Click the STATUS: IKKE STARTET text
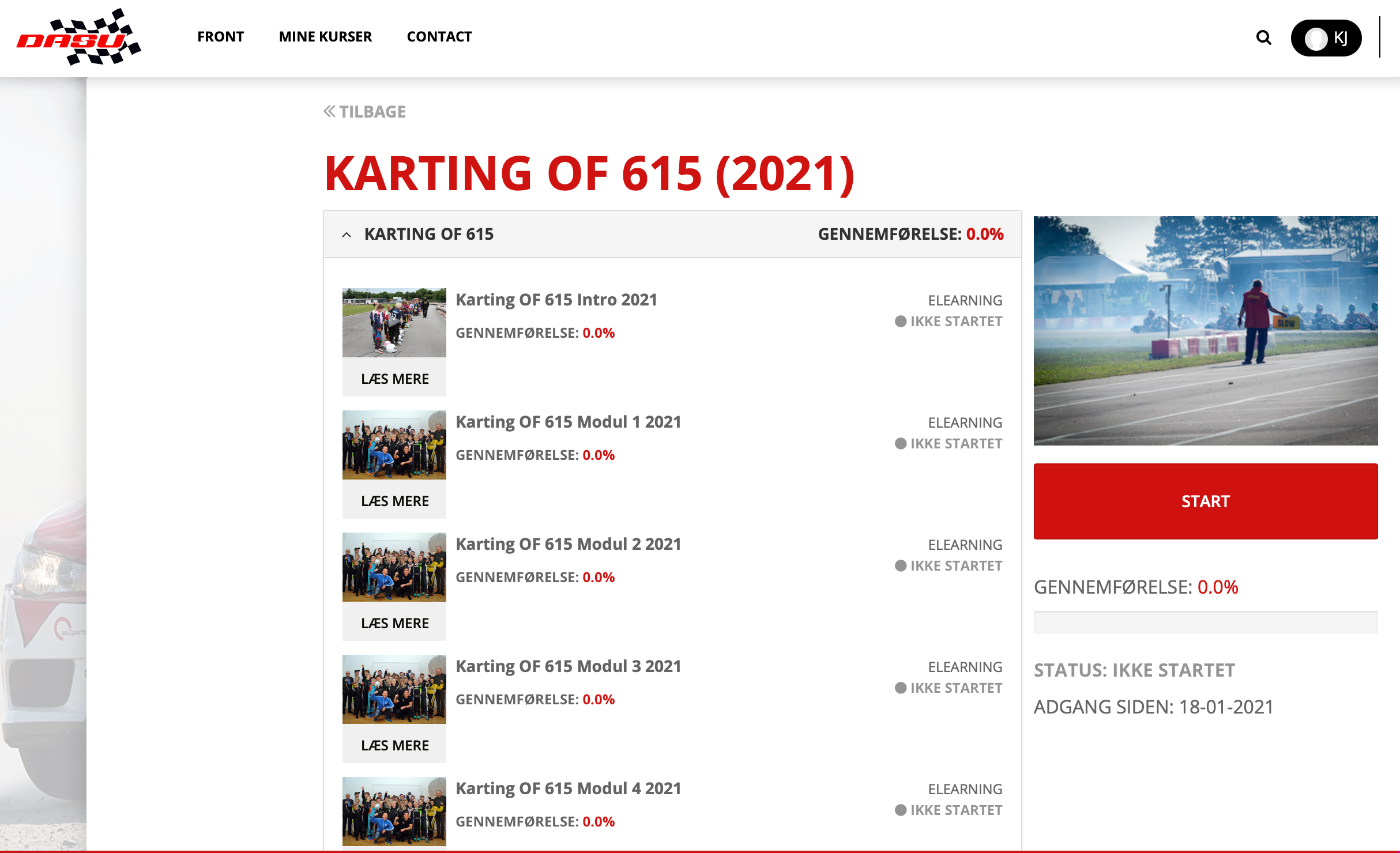 (x=1134, y=670)
